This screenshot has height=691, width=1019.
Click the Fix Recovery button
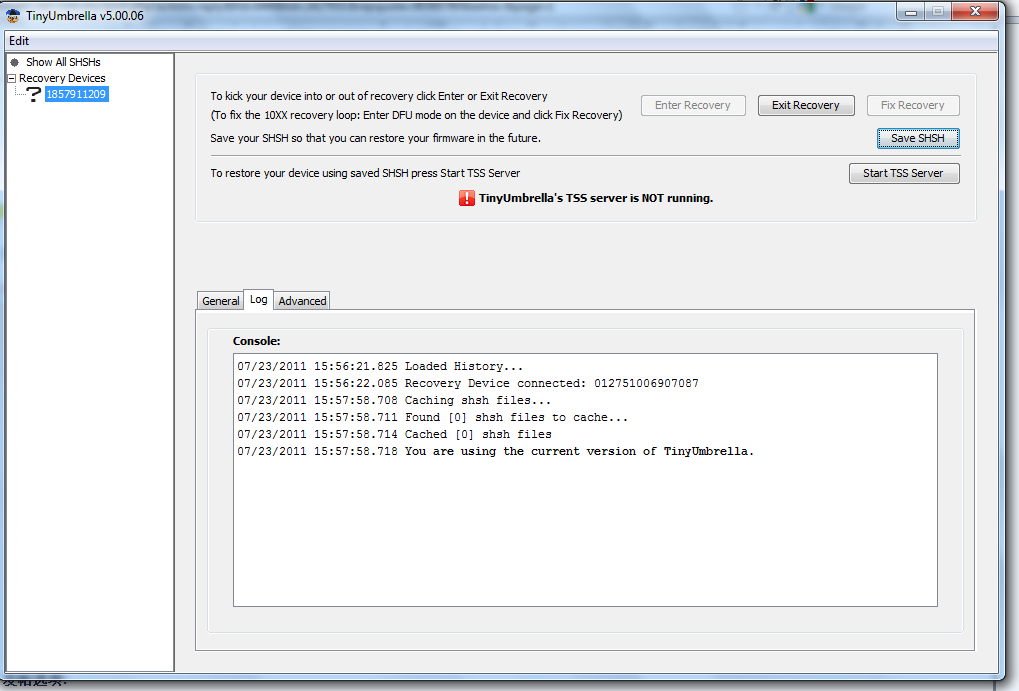[912, 105]
